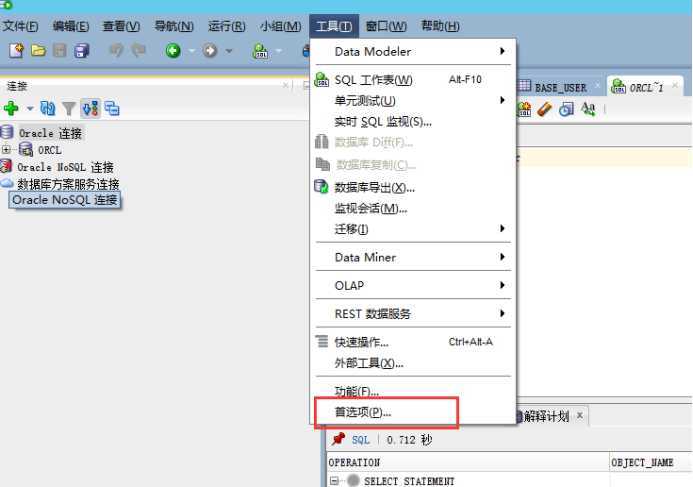Choose SQL 工作表(W) from the Tools menu
Image resolution: width=693 pixels, height=487 pixels.
pos(413,80)
